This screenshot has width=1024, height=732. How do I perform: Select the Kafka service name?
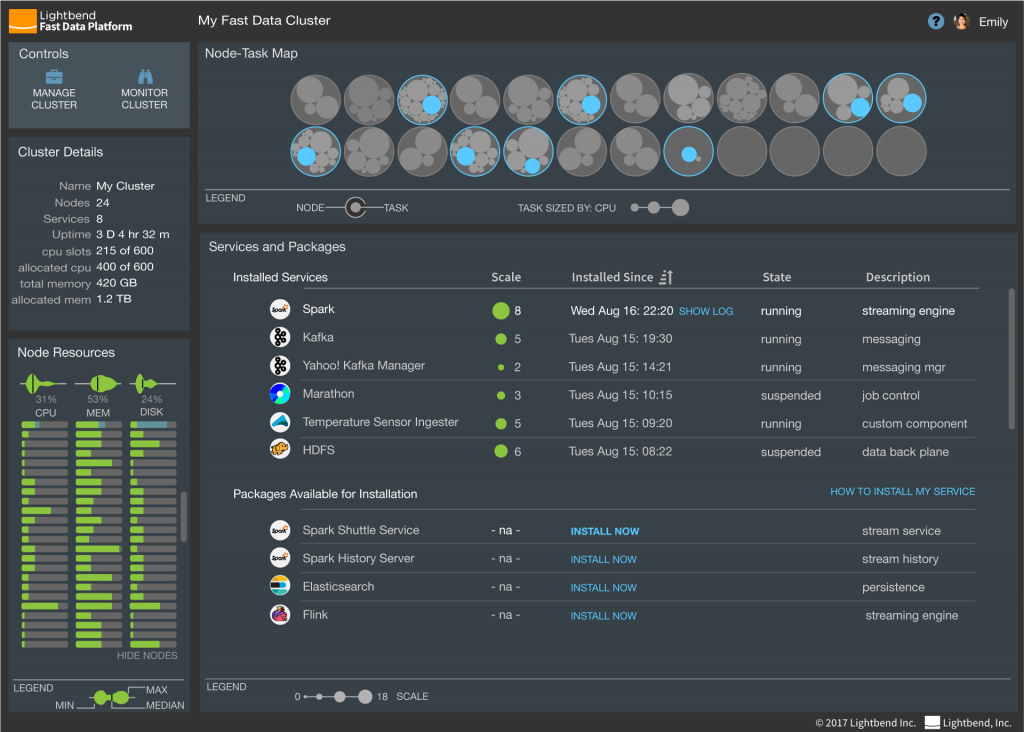(318, 338)
